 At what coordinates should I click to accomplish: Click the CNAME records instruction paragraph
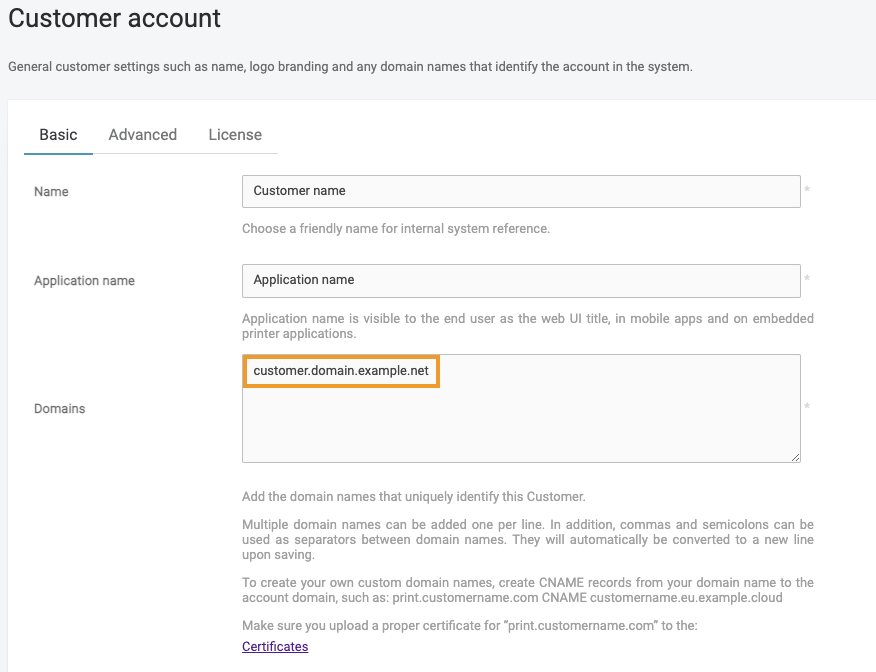click(x=527, y=590)
